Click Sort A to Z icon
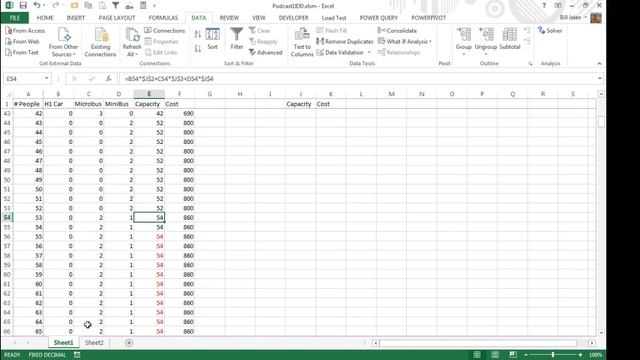This screenshot has height=360, width=640. click(x=198, y=35)
